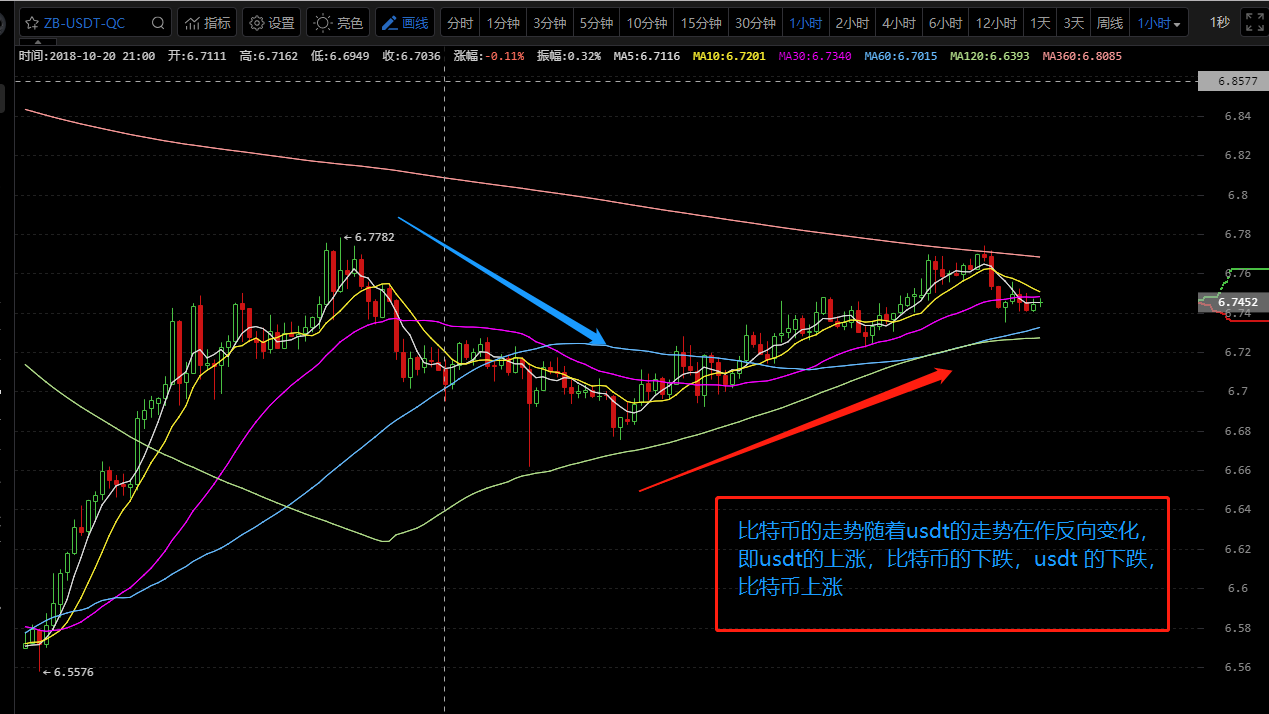The height and width of the screenshot is (714, 1269).
Task: Click the 6.84 price axis label
Action: pyautogui.click(x=1237, y=116)
